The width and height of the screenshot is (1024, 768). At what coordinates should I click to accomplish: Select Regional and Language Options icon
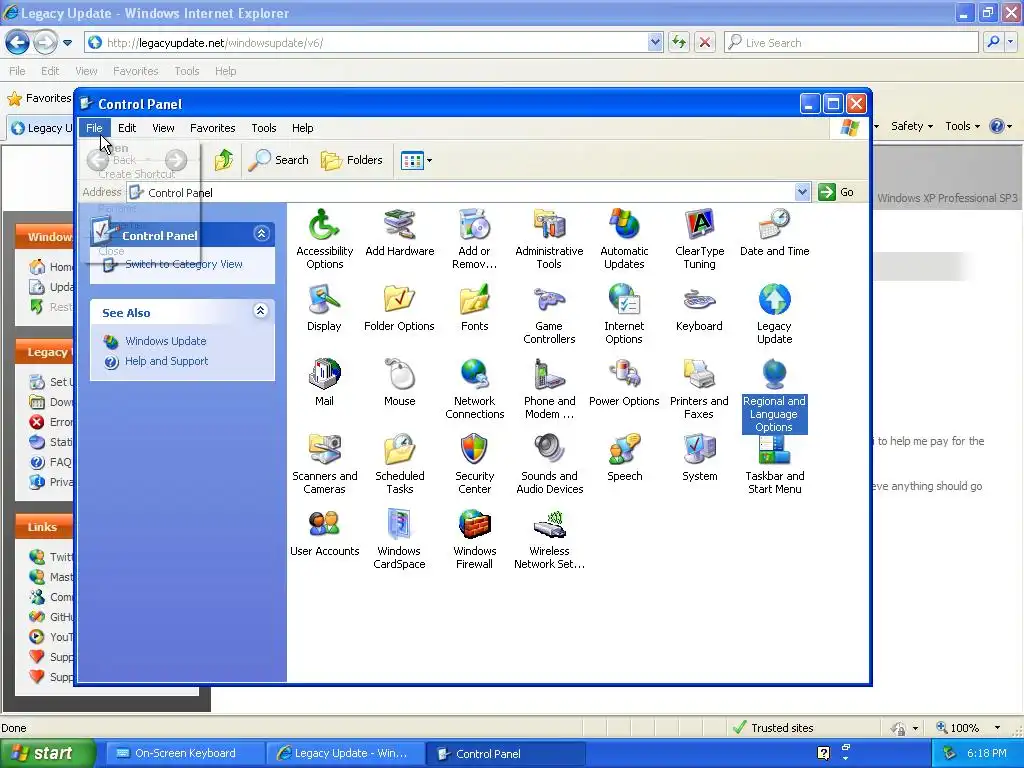pyautogui.click(x=774, y=396)
